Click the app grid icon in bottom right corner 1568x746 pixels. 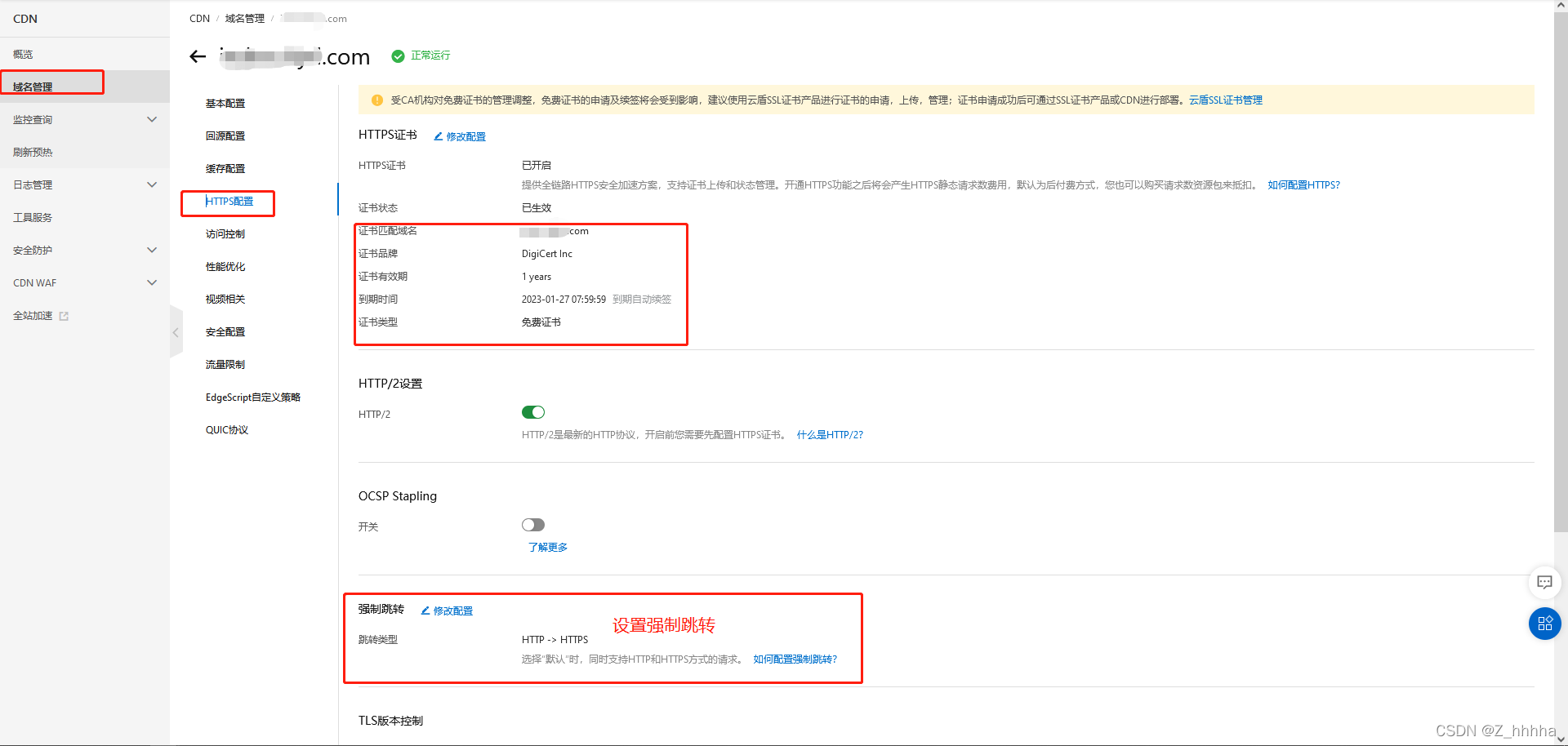tap(1544, 623)
